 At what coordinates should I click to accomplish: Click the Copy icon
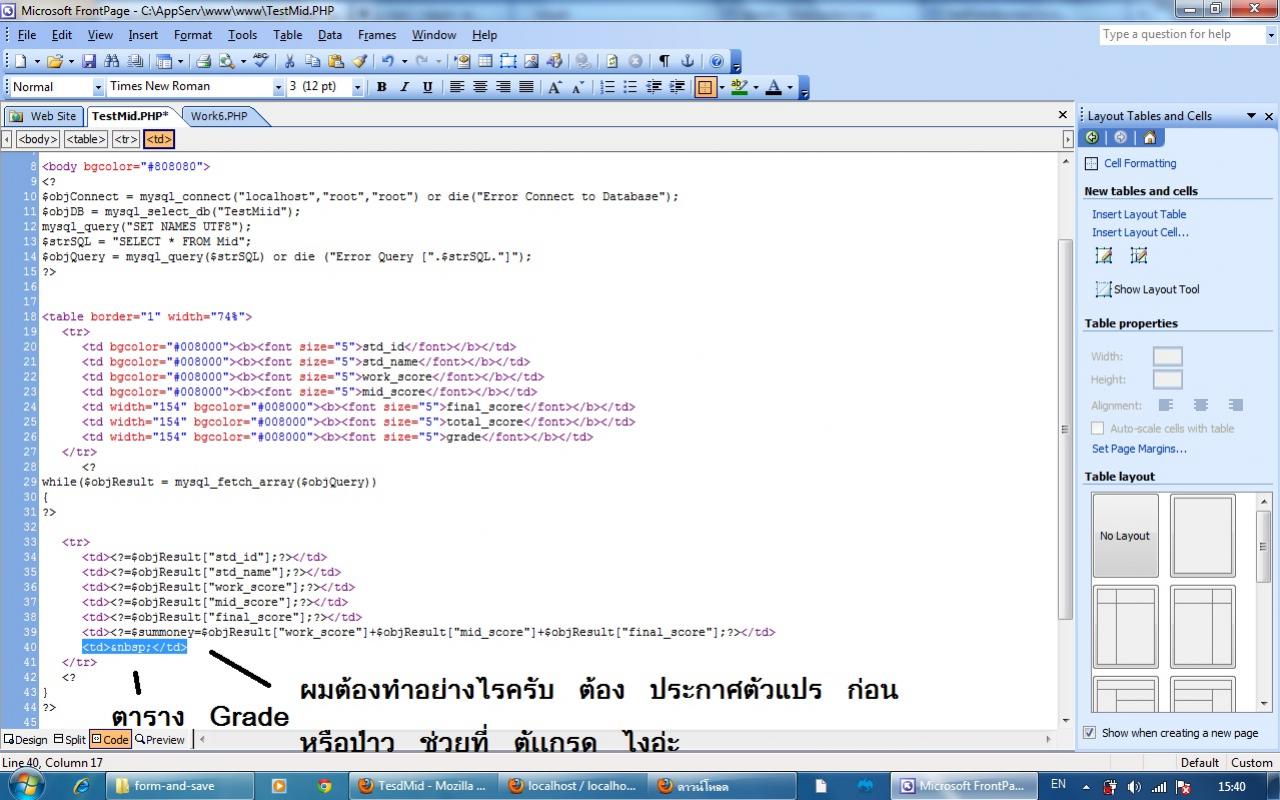coord(313,61)
